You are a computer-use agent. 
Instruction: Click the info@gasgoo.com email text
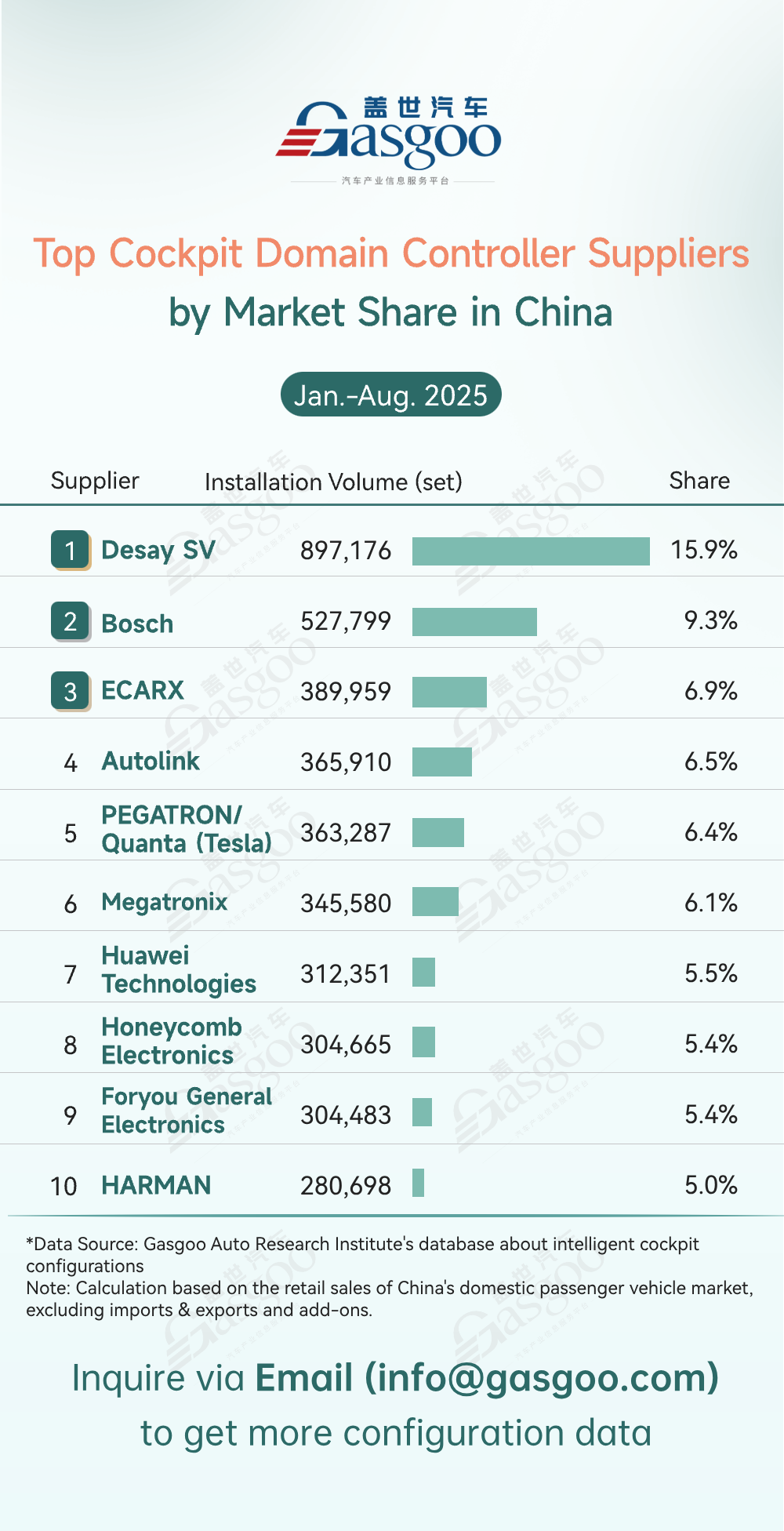click(x=542, y=1378)
